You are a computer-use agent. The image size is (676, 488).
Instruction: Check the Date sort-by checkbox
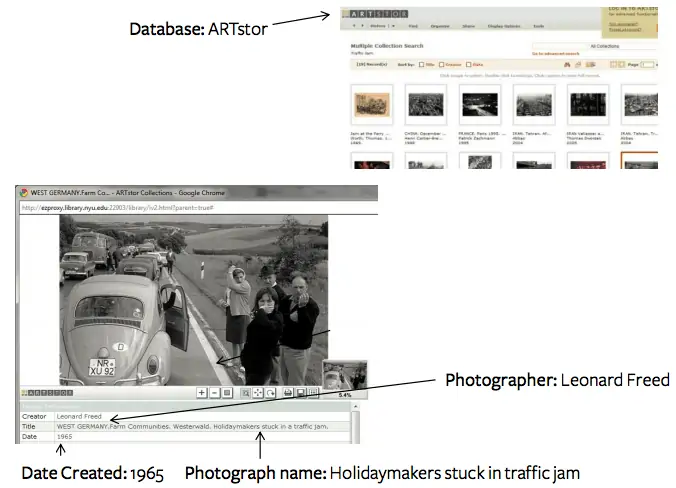(x=470, y=64)
